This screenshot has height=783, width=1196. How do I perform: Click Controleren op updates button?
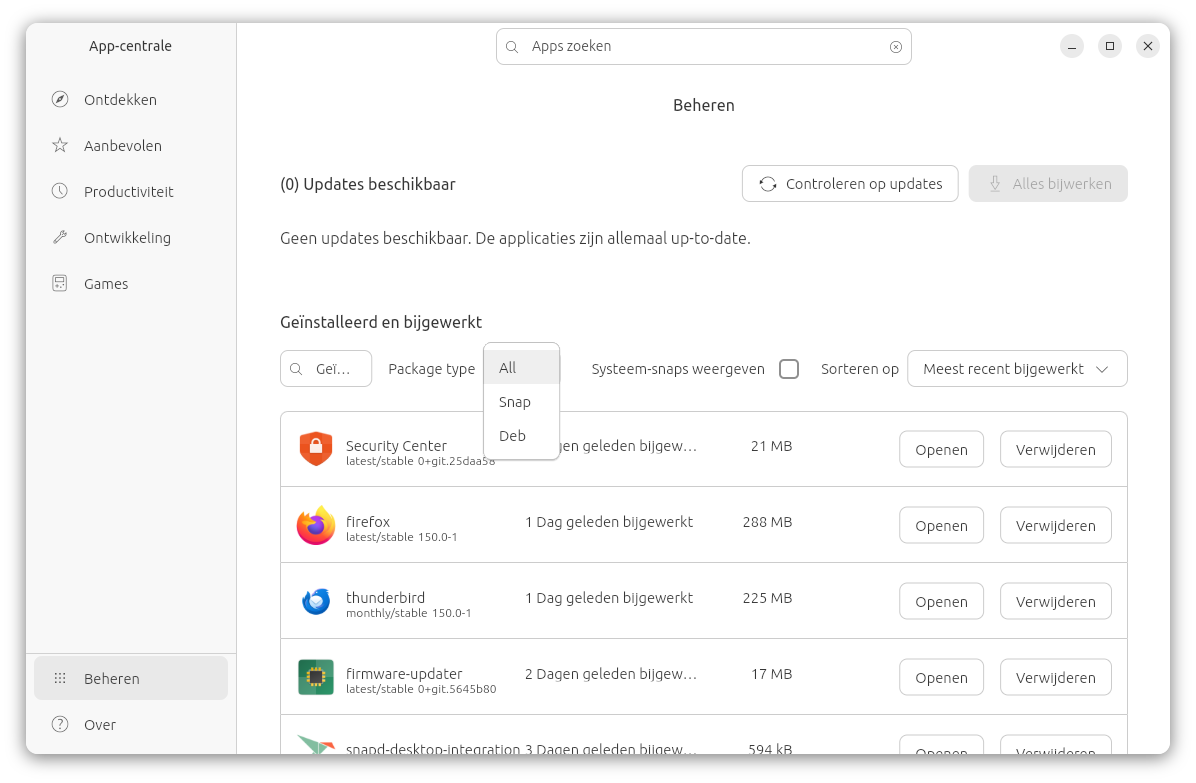pos(850,184)
